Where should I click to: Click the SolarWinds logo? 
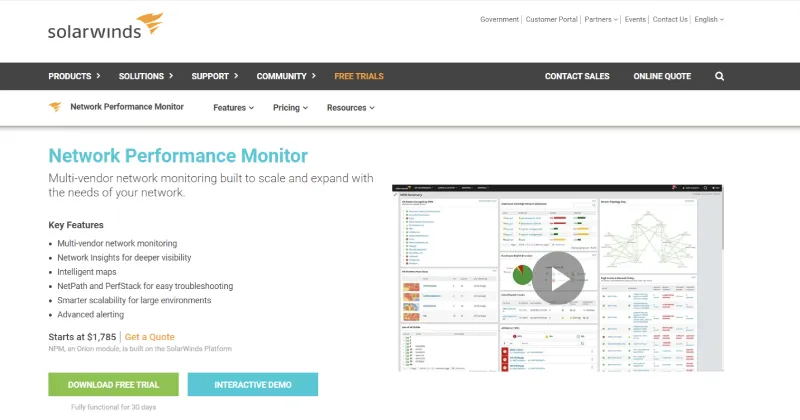(x=106, y=27)
